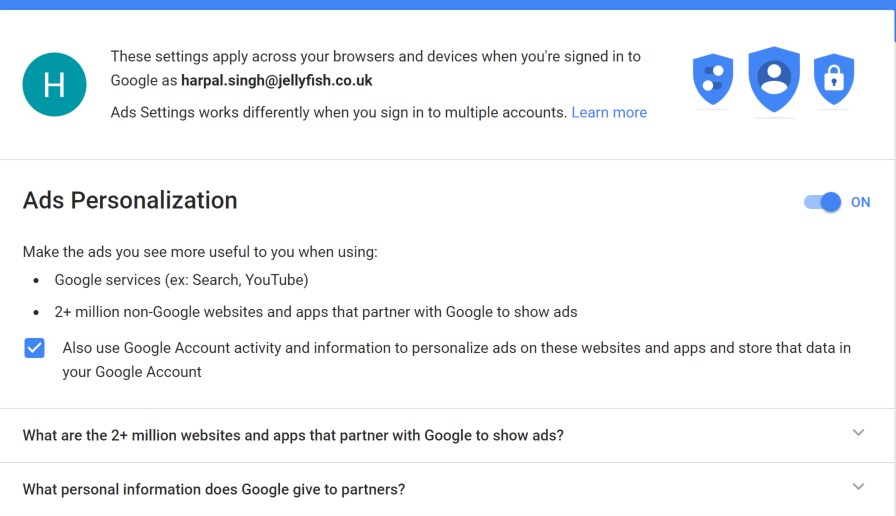Screen dimensions: 896x516
Task: Click the "These settings apply across" description text
Action: pyautogui.click(x=375, y=57)
